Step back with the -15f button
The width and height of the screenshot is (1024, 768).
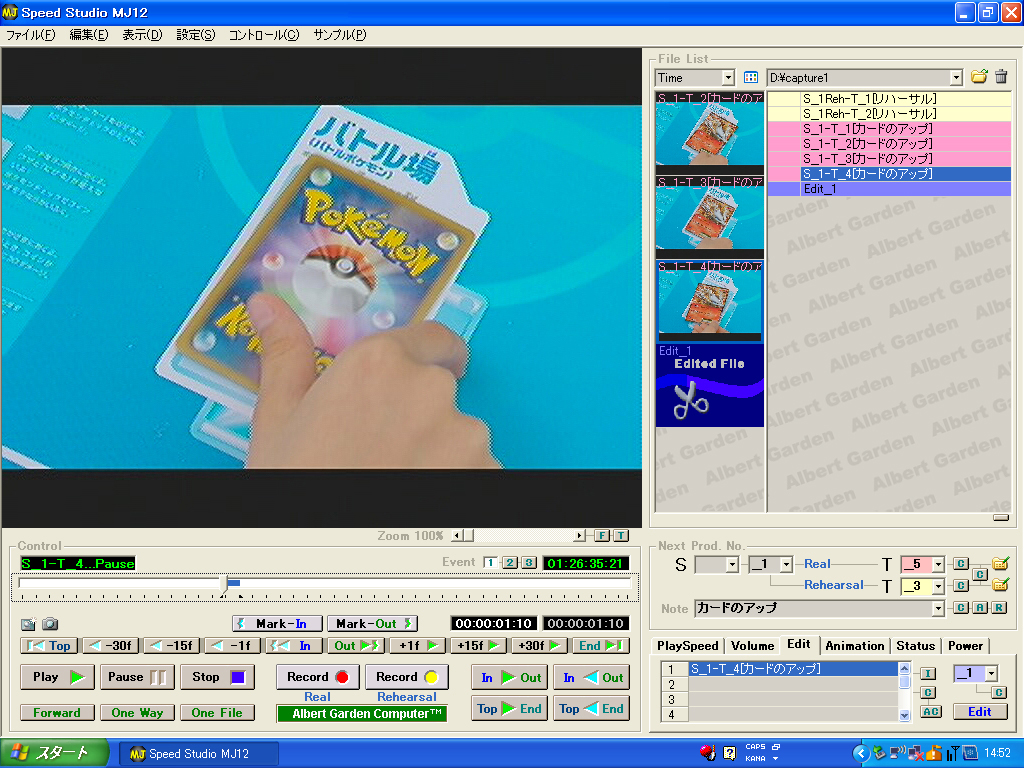coord(172,646)
